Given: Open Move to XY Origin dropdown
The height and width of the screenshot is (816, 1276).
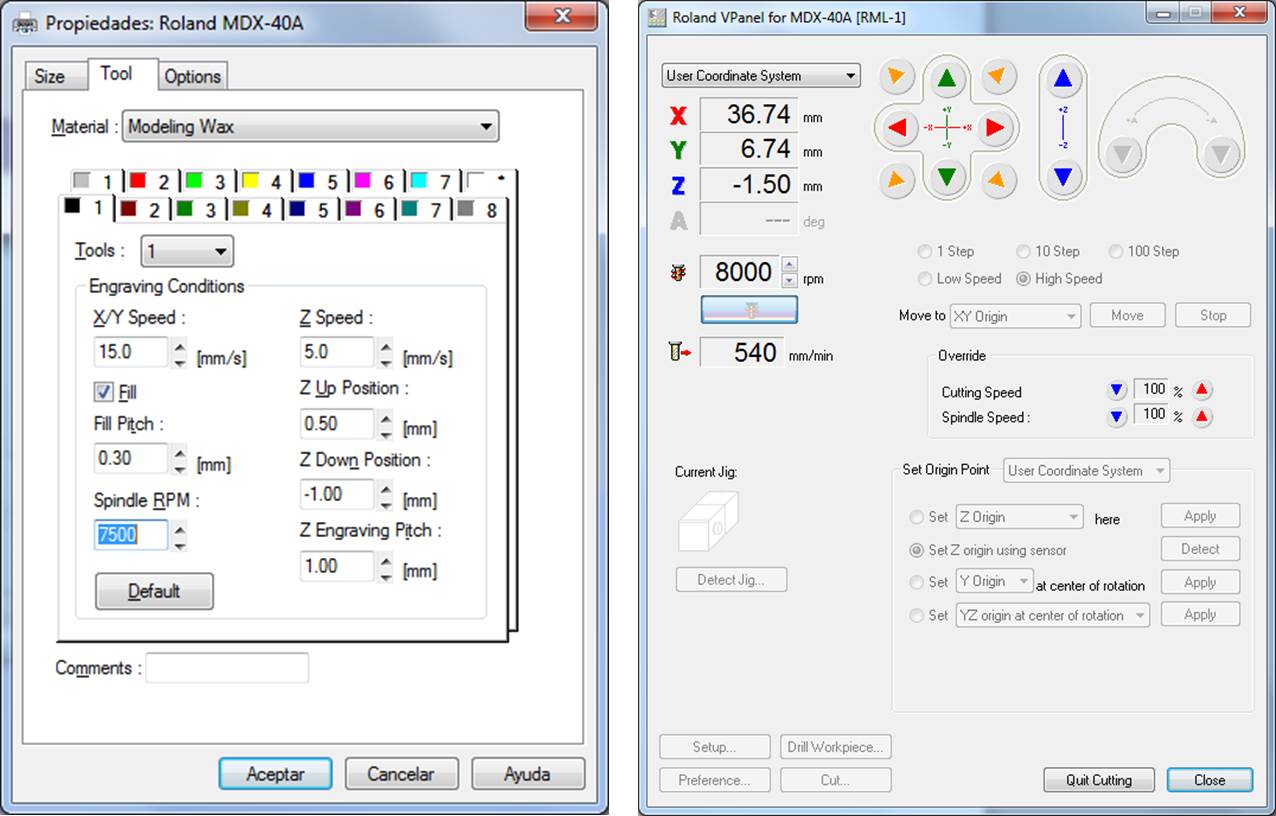Looking at the screenshot, I should (x=1015, y=316).
